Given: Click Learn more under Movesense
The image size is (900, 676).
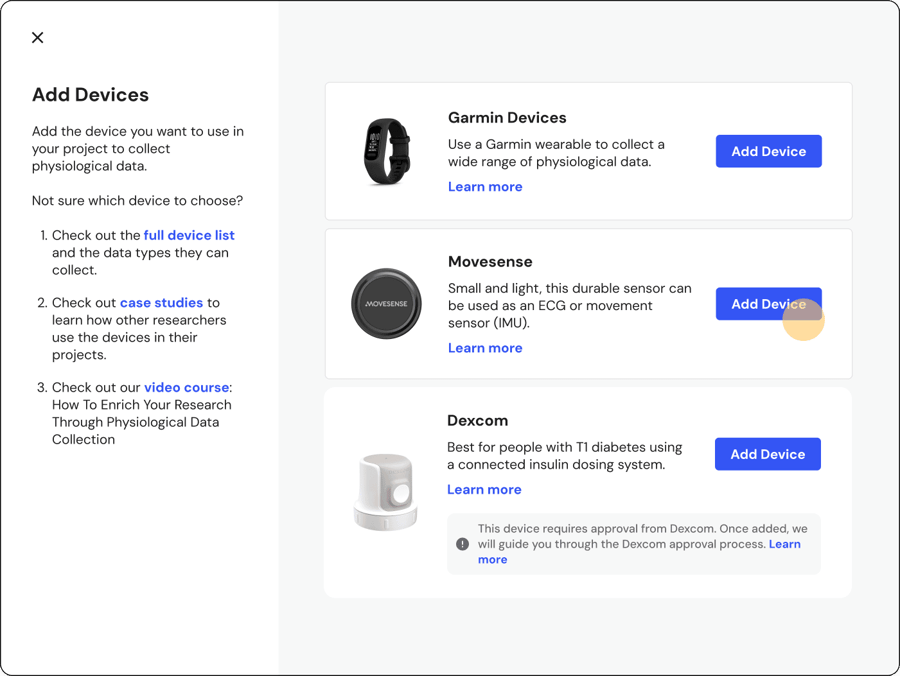Looking at the screenshot, I should click(x=485, y=347).
